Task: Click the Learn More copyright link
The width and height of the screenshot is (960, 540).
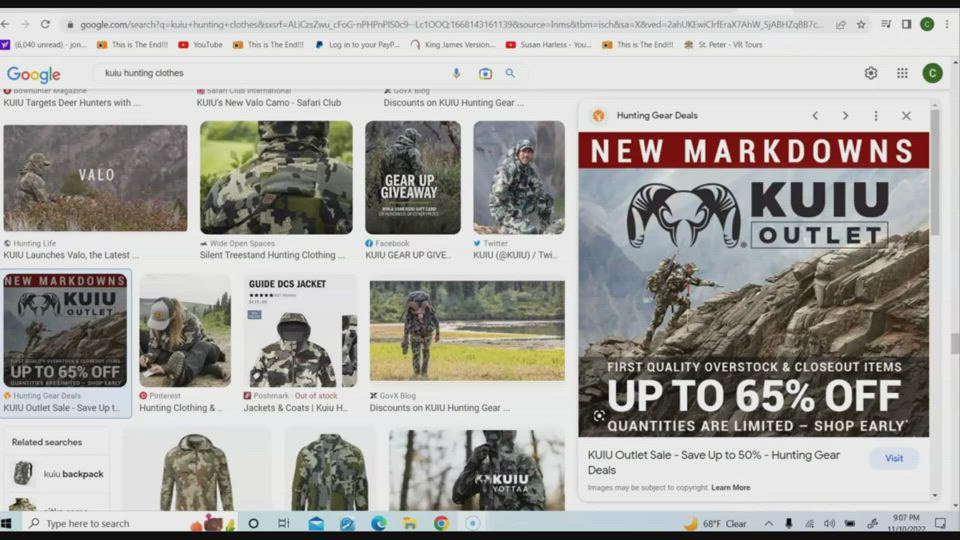Action: (x=730, y=488)
